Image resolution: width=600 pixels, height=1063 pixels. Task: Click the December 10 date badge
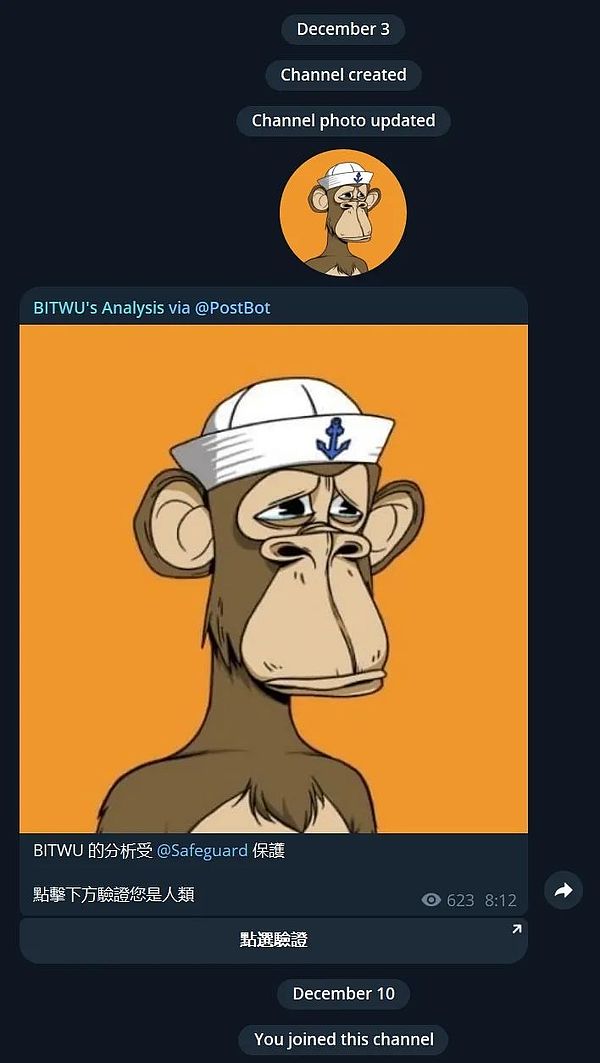tap(343, 994)
